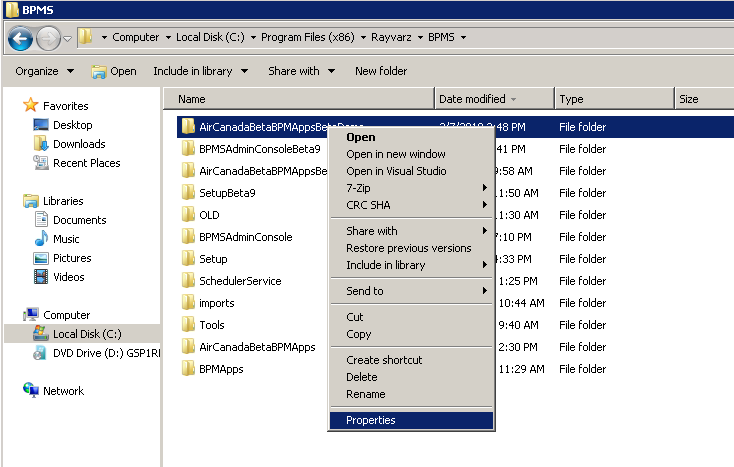
Task: Click the Desktop icon in Favorites
Action: tap(41, 125)
